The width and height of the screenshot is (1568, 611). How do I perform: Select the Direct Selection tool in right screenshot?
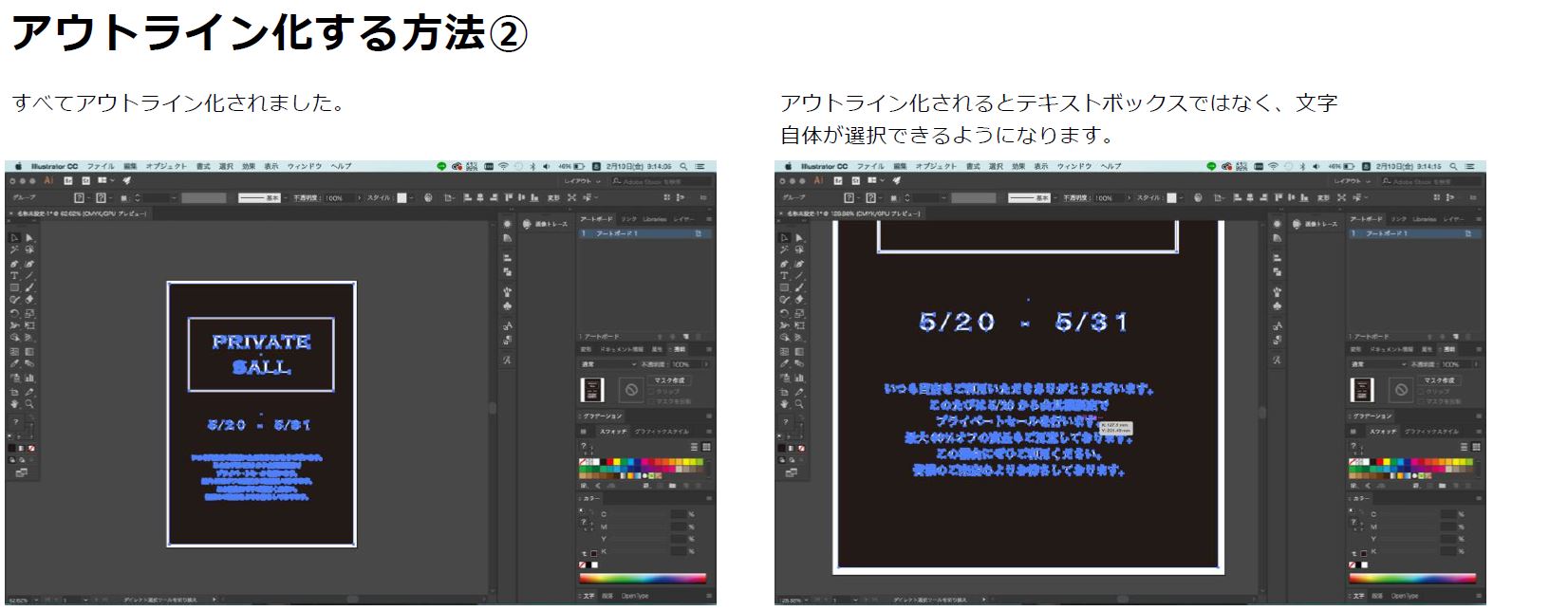tap(799, 238)
